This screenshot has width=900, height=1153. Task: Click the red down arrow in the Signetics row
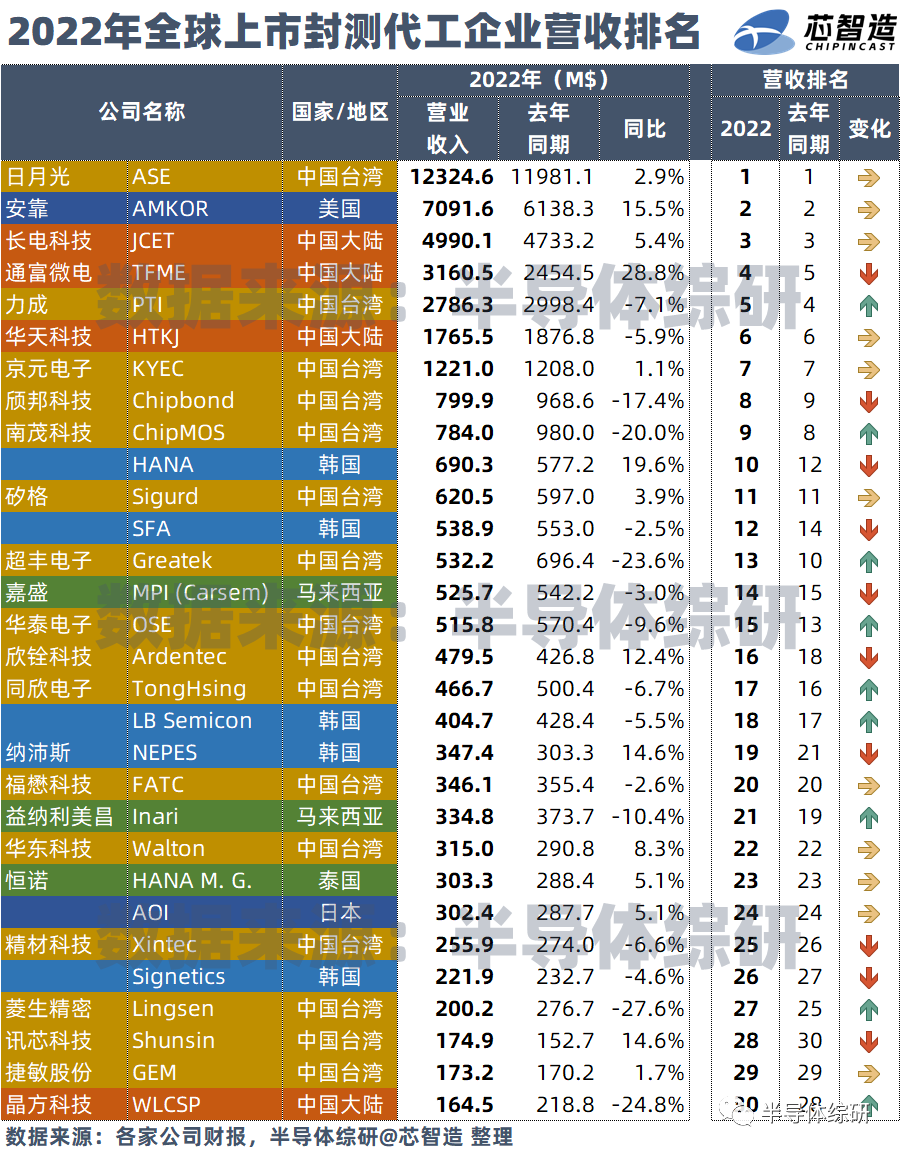click(868, 977)
